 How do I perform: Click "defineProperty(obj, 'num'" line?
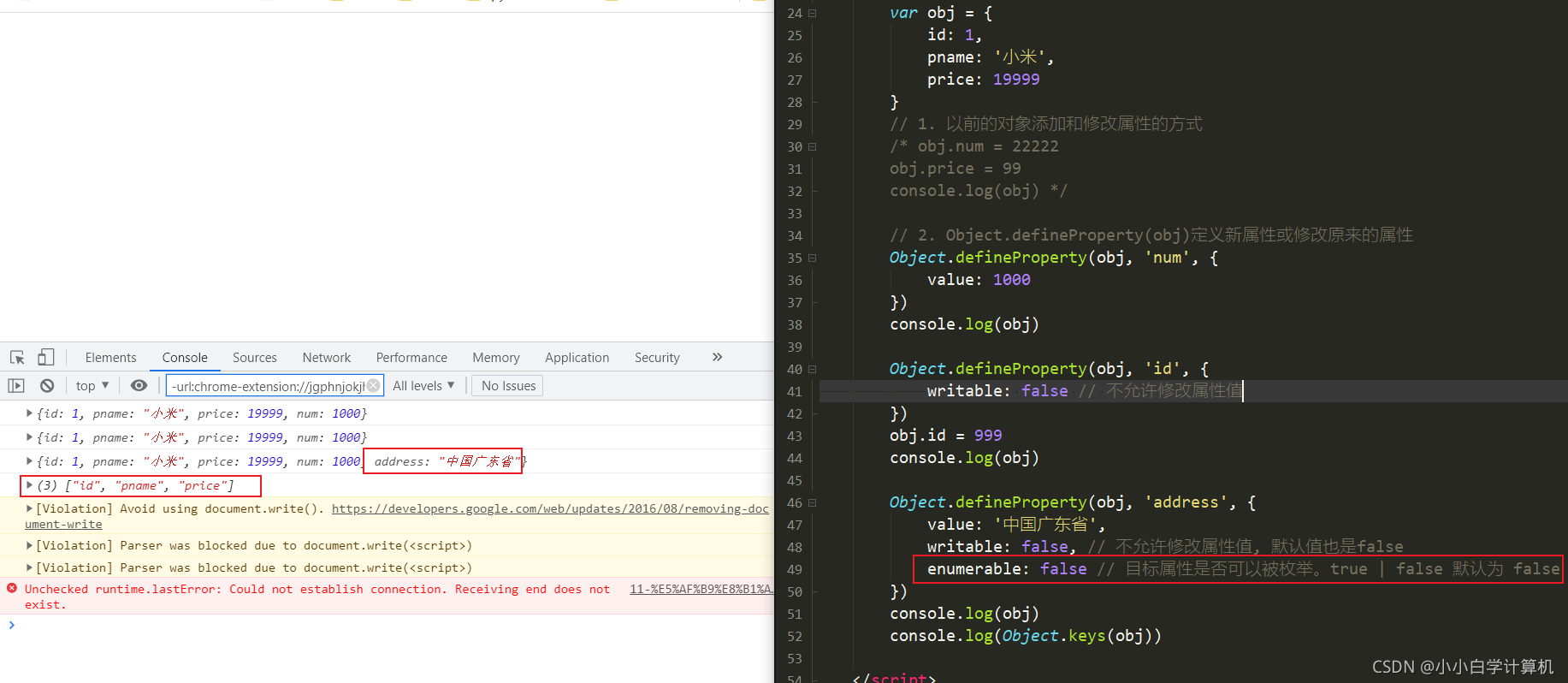(1054, 258)
